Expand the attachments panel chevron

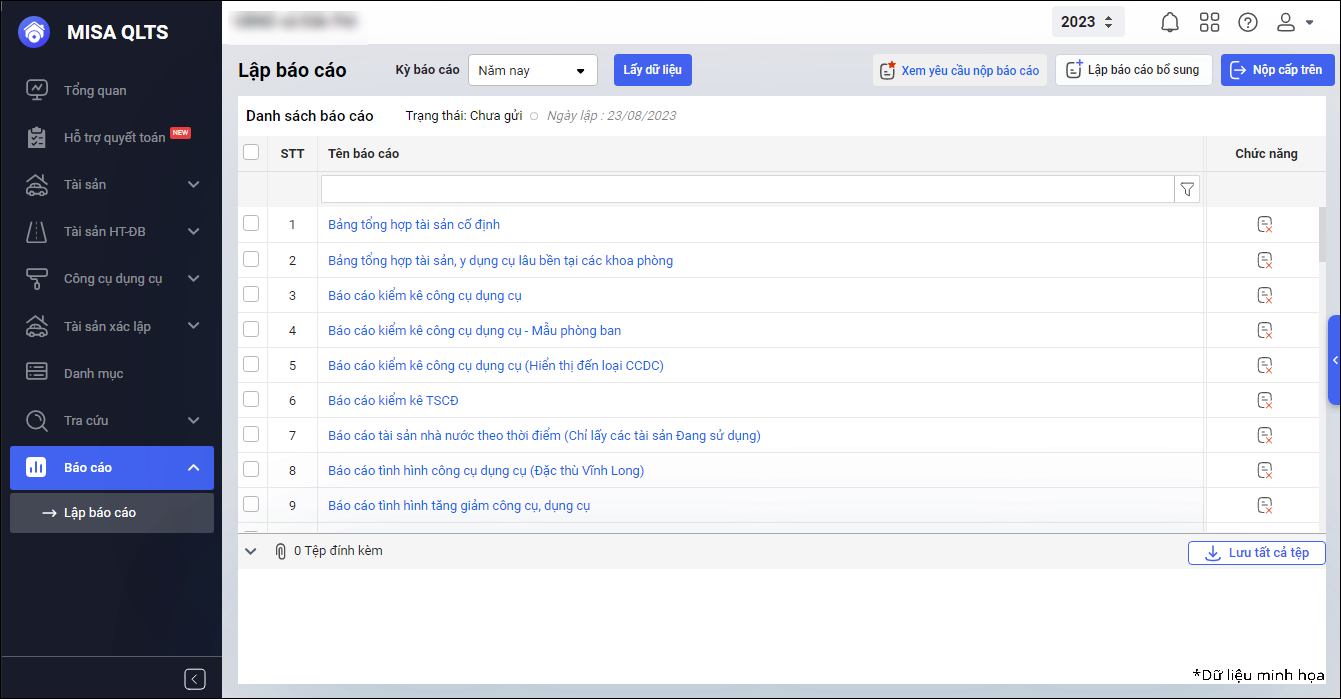(x=251, y=551)
